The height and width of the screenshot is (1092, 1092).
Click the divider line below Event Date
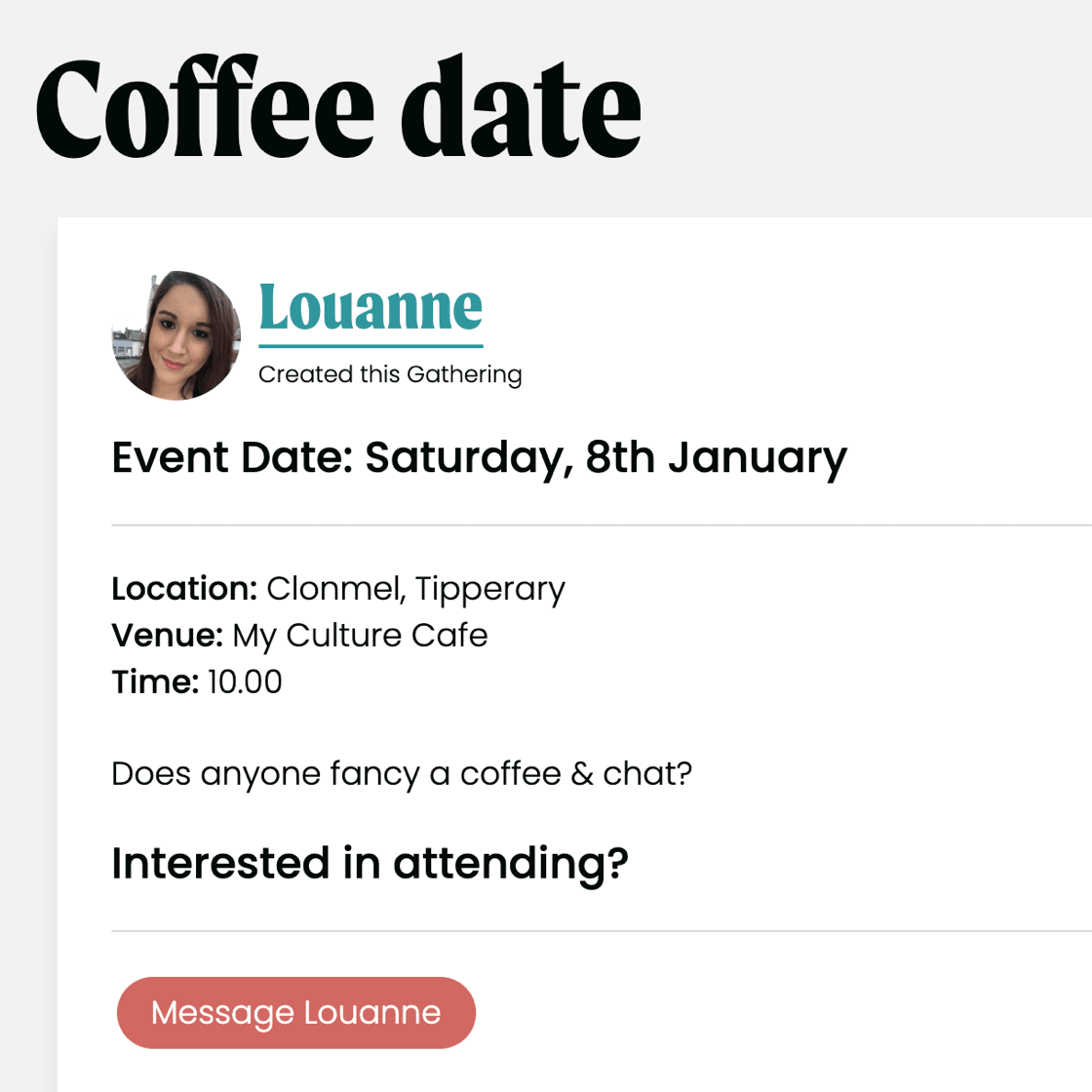pos(585,526)
